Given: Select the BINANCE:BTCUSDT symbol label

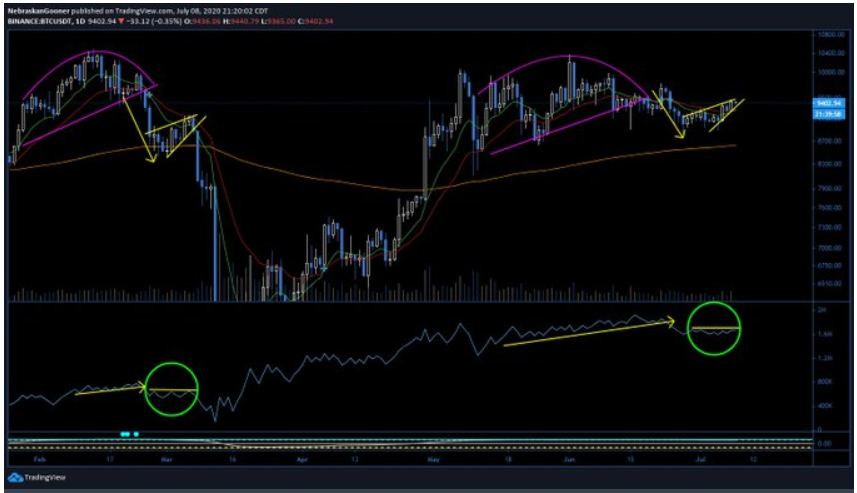Looking at the screenshot, I should coord(38,21).
